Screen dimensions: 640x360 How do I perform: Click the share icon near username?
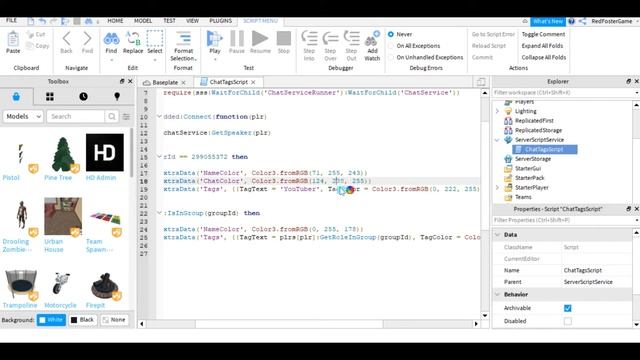point(582,21)
